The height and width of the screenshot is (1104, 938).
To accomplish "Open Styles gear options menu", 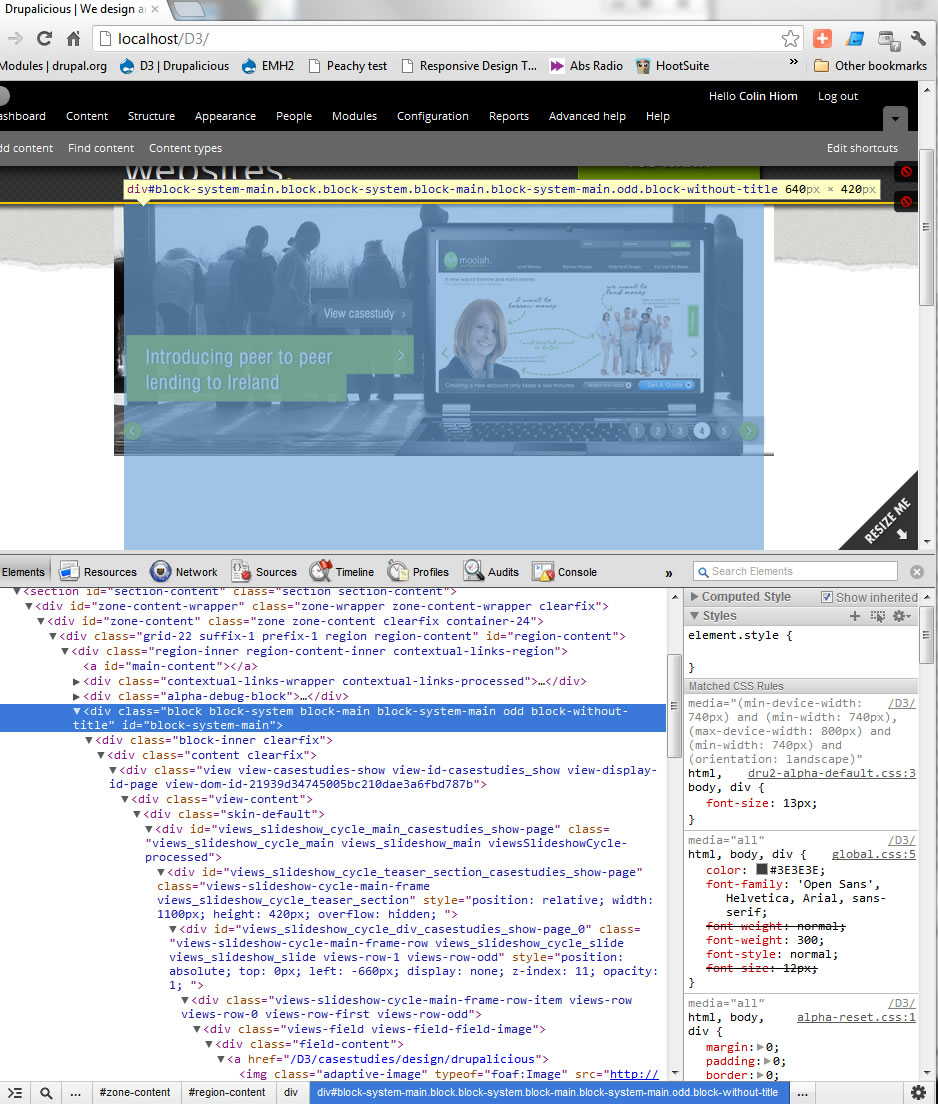I will click(x=901, y=616).
